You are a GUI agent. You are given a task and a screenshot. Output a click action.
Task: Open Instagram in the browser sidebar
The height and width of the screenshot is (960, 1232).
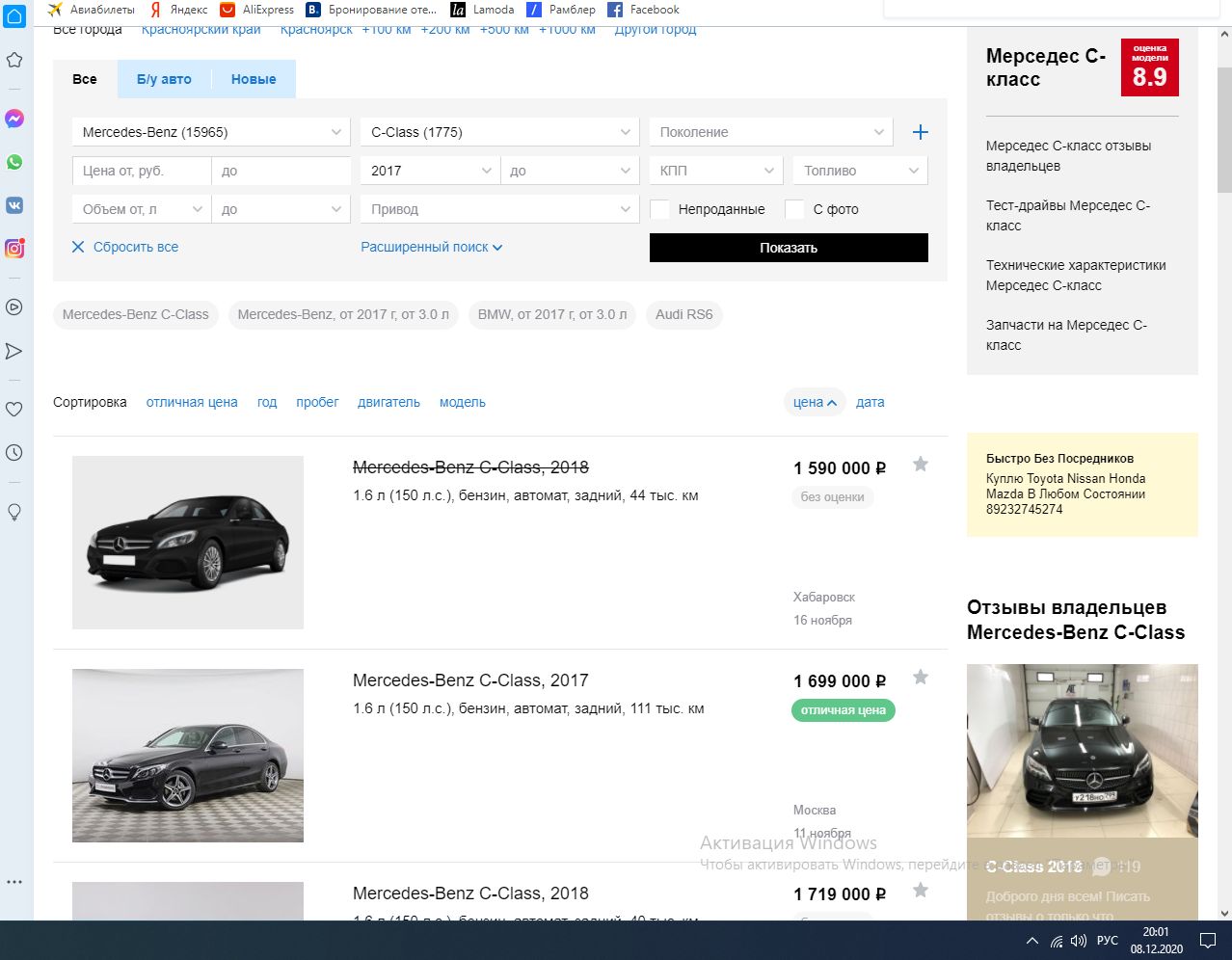pos(14,249)
